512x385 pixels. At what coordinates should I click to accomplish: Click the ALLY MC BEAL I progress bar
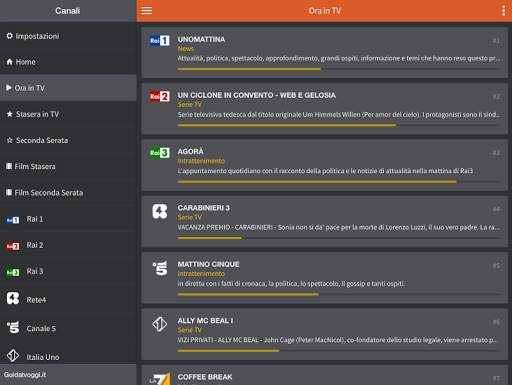click(338, 351)
